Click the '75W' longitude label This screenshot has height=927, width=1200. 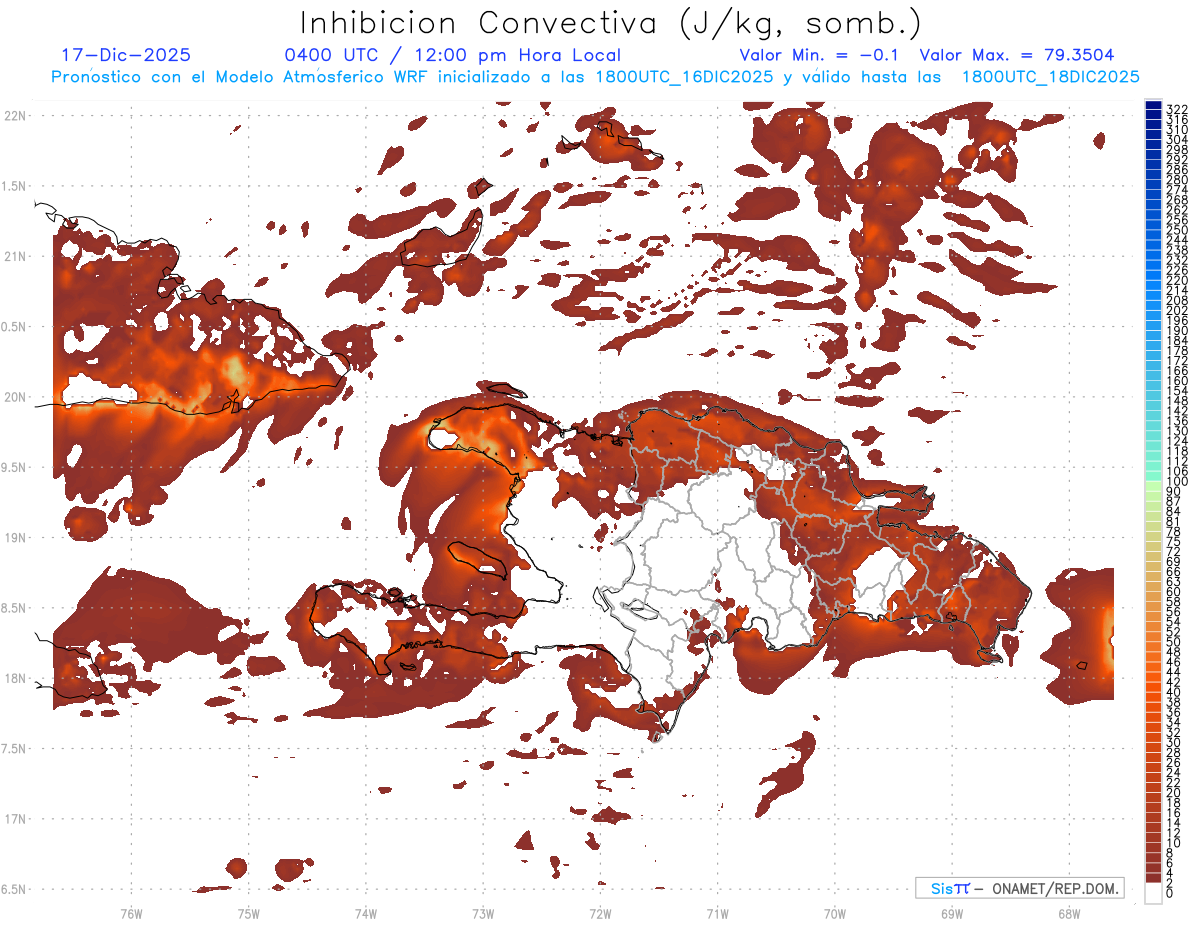click(248, 912)
